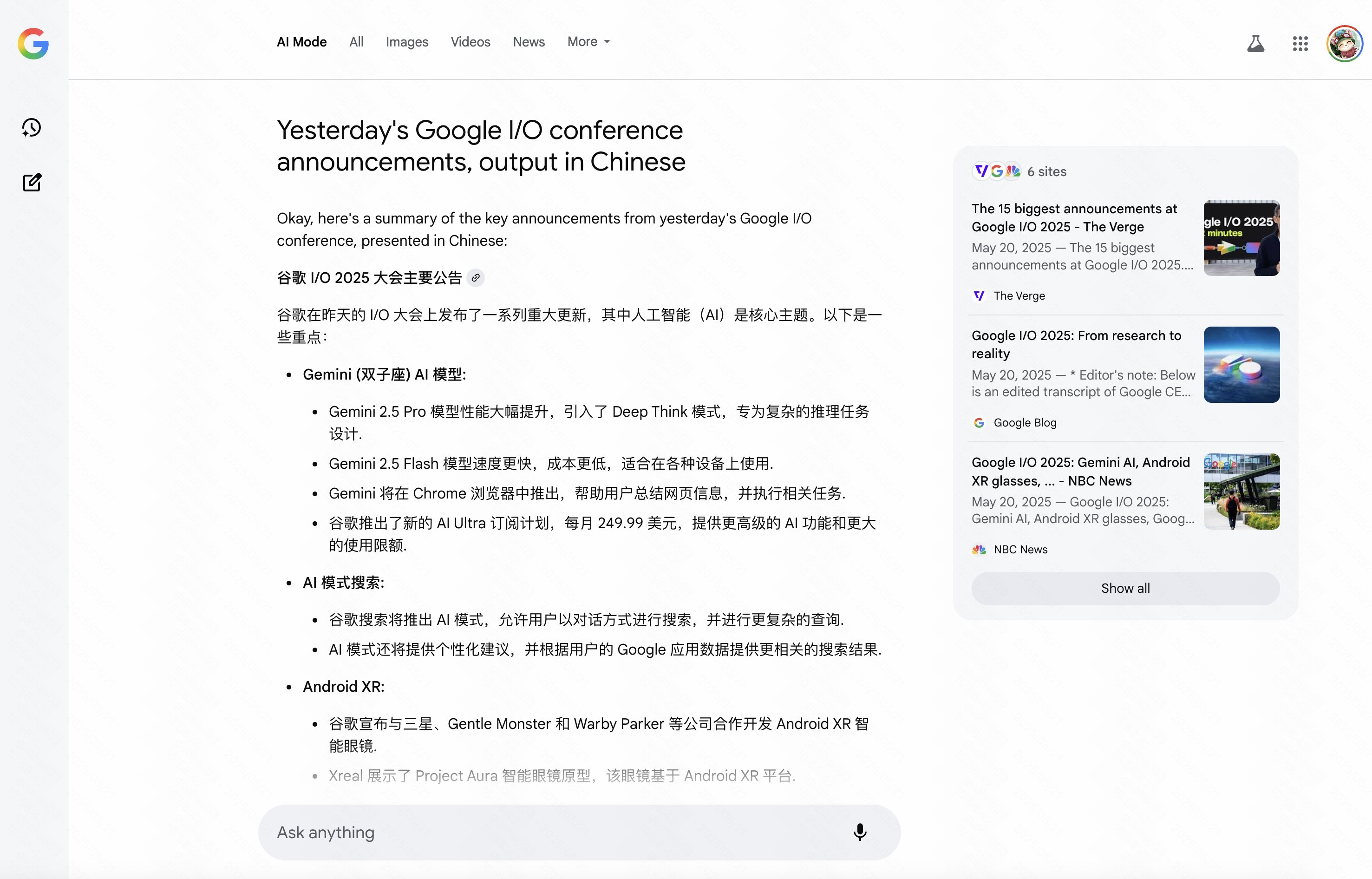Image resolution: width=1372 pixels, height=879 pixels.
Task: Click NBC News source logo icon
Action: [979, 550]
